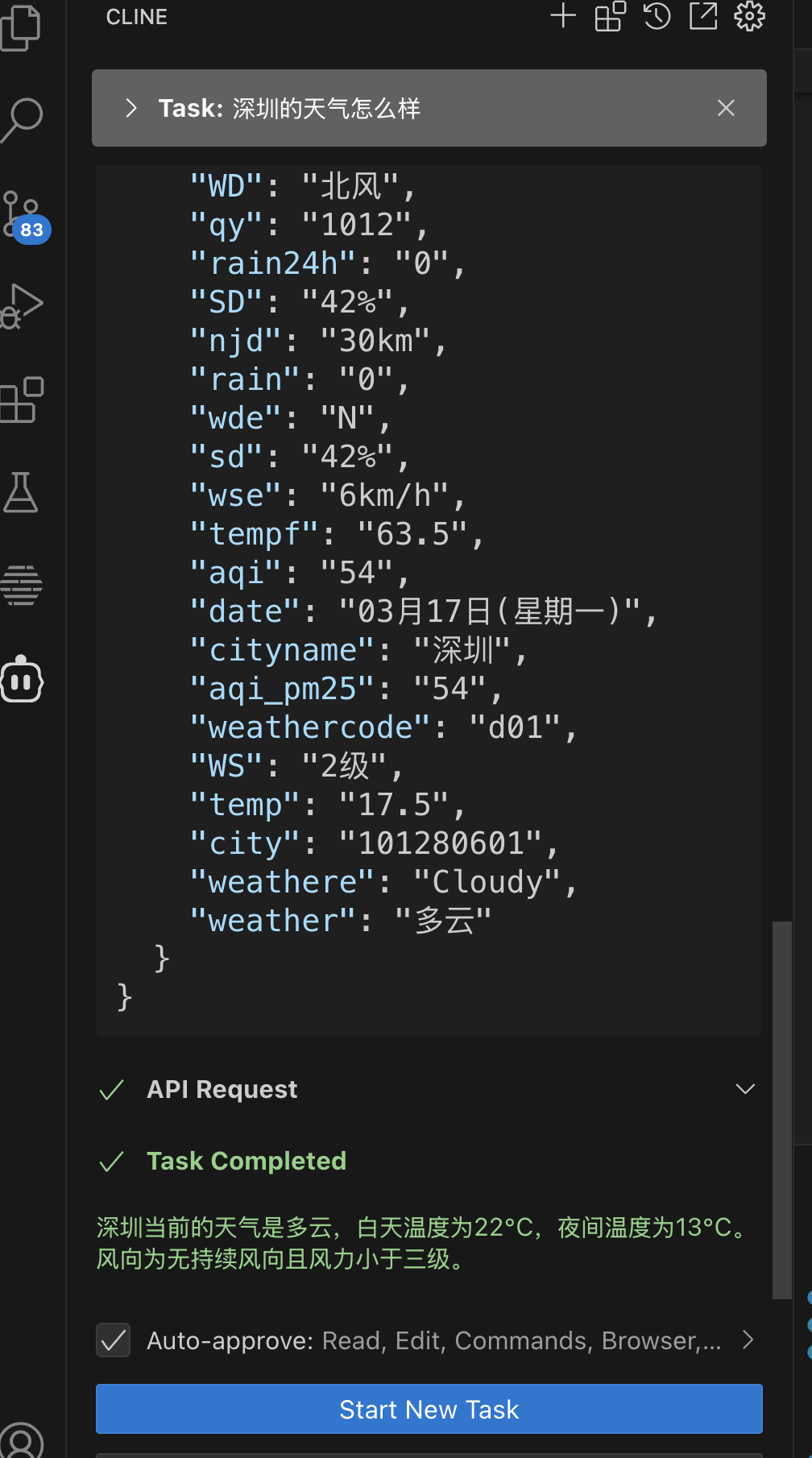The width and height of the screenshot is (812, 1458).
Task: Open the Testing flask view
Action: (x=21, y=492)
